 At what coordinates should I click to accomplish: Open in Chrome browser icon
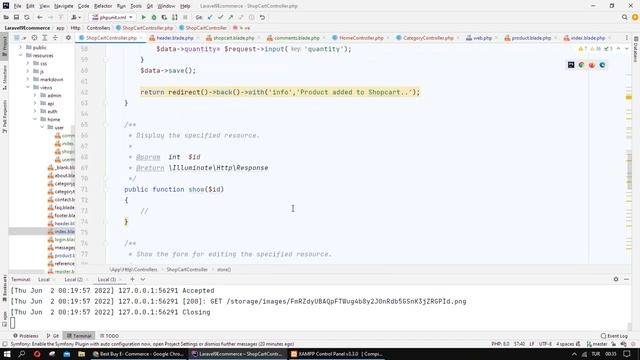click(581, 65)
